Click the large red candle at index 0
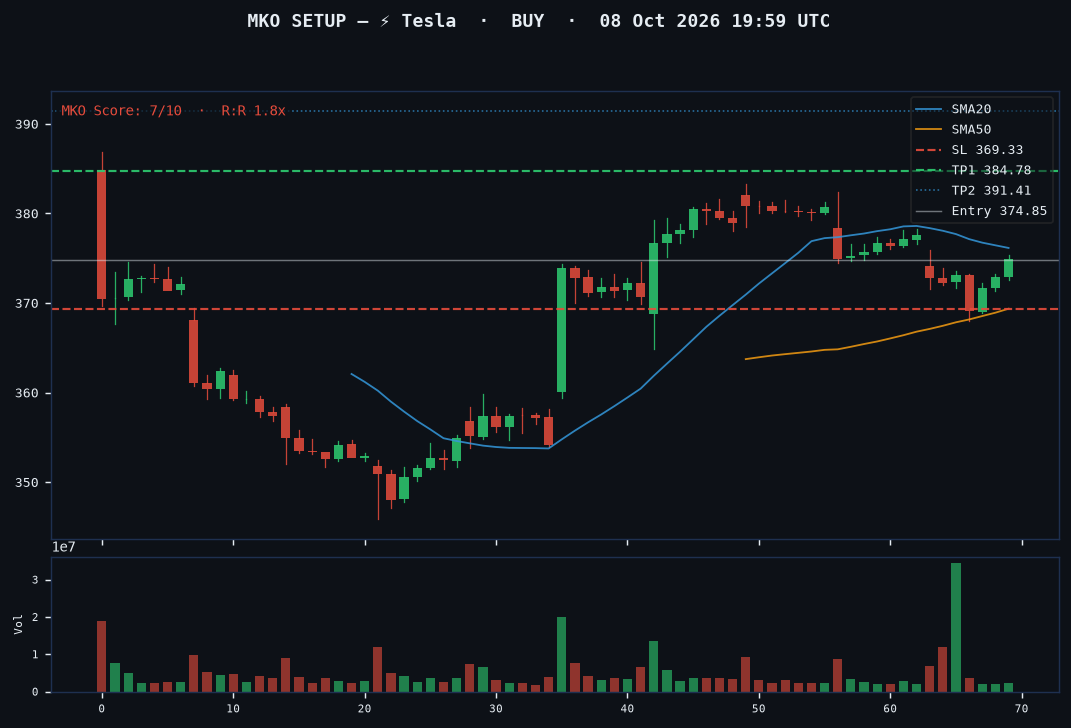 [x=102, y=234]
